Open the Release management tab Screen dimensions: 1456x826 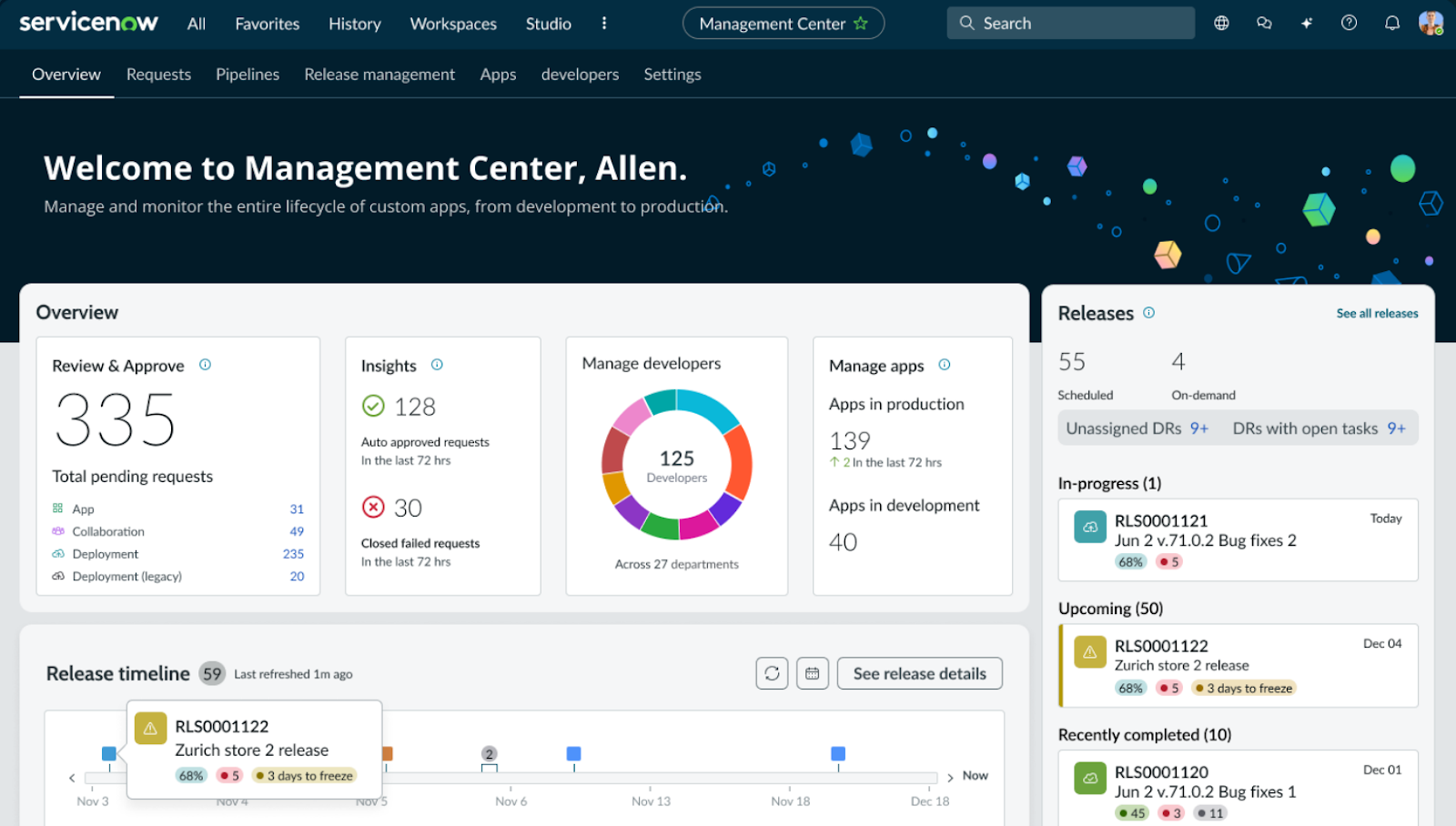pos(379,75)
